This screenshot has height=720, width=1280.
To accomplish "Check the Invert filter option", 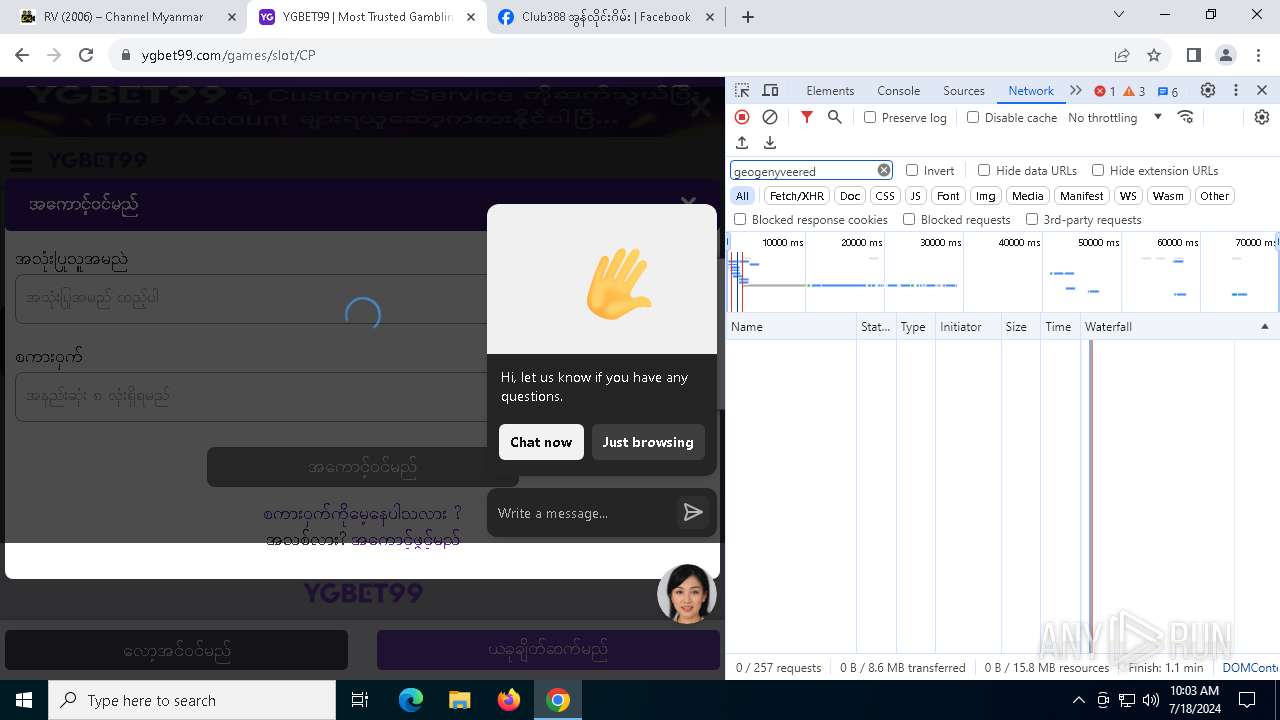I will point(912,170).
